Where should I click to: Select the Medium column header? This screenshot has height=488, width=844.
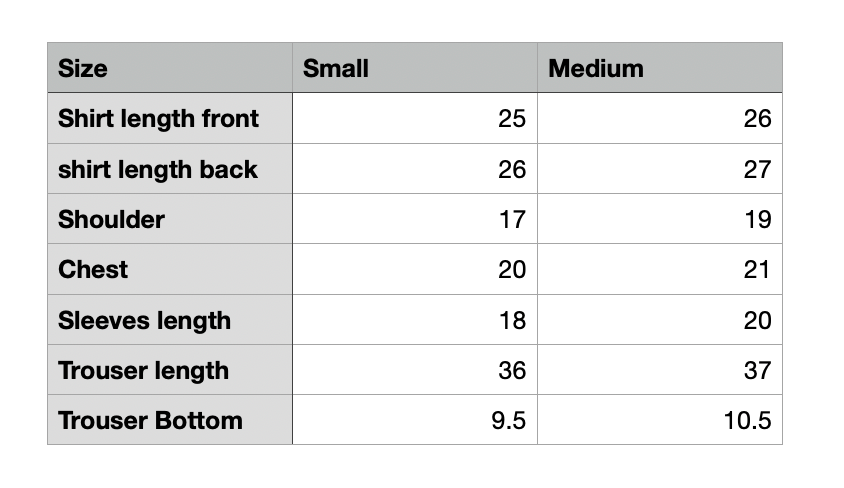[660, 68]
